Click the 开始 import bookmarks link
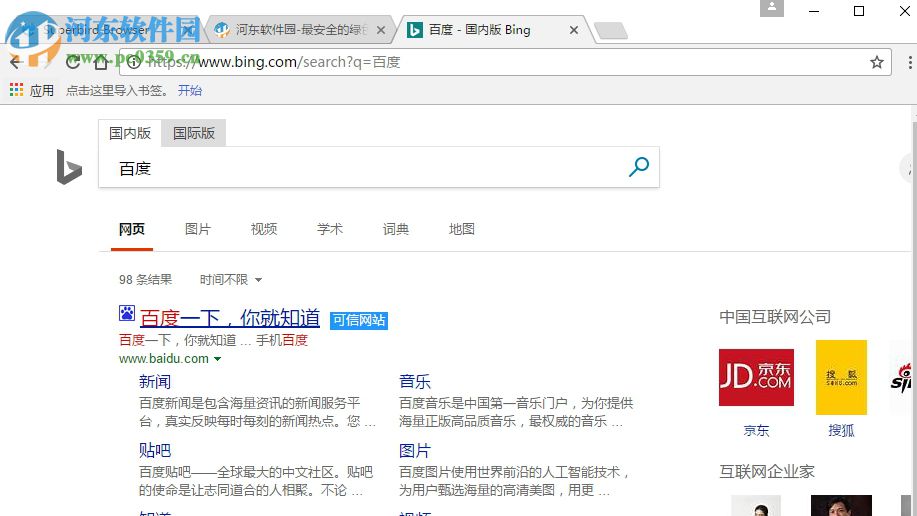The width and height of the screenshot is (917, 516). (190, 91)
